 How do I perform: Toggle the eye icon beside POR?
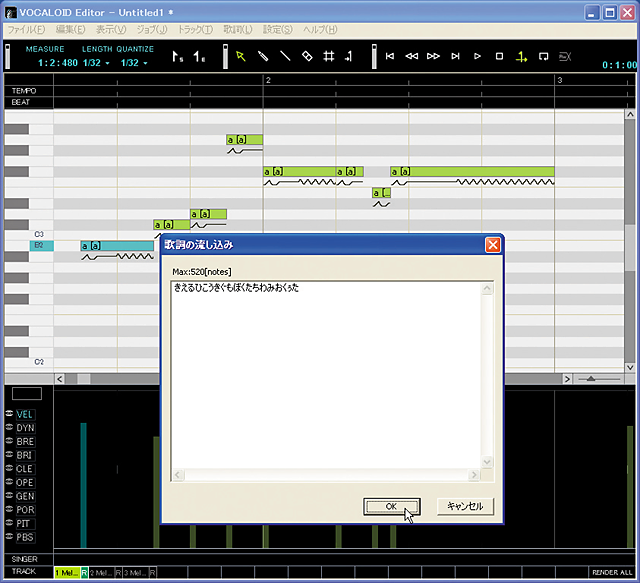9,509
